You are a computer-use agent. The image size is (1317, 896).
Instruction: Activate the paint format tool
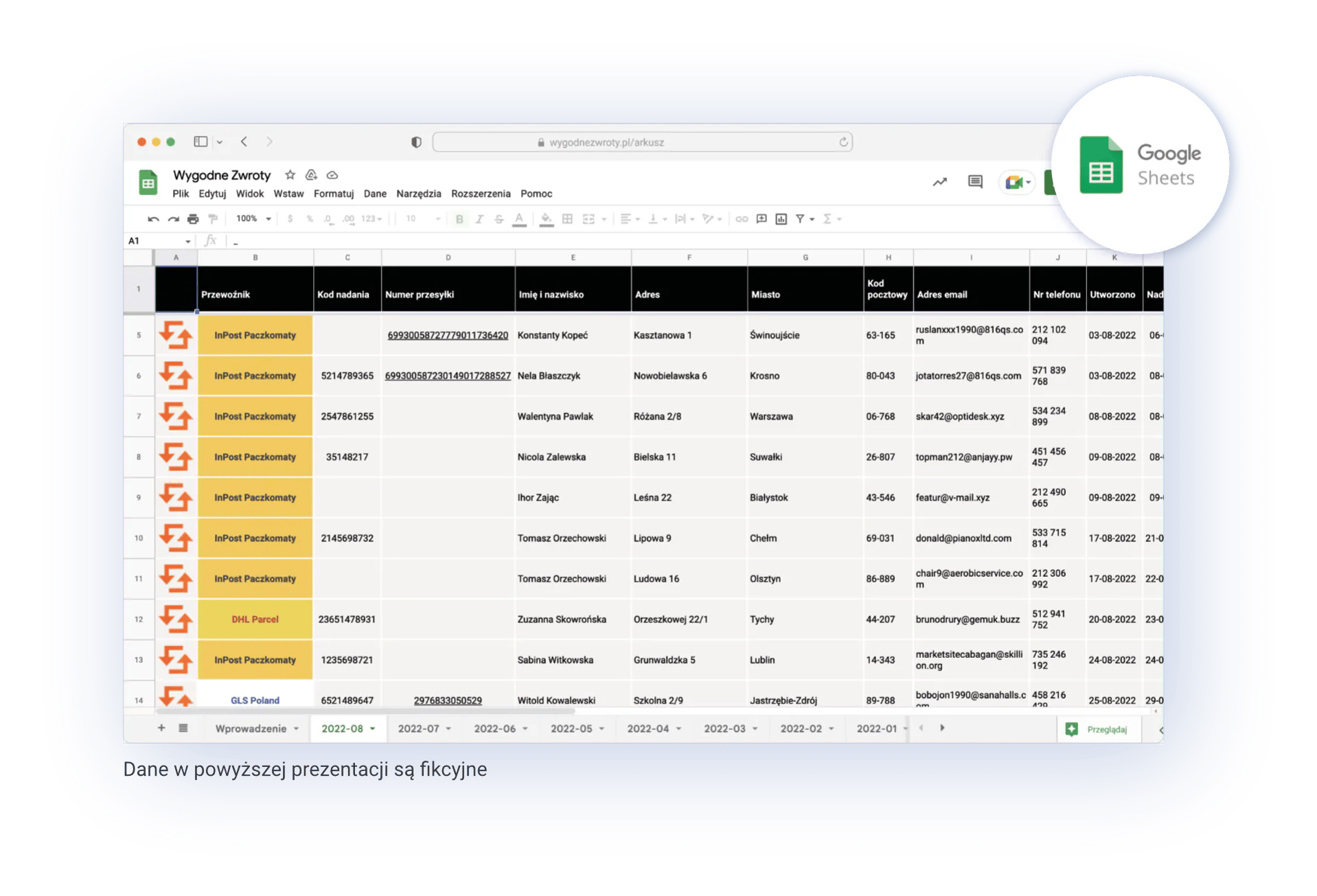213,219
